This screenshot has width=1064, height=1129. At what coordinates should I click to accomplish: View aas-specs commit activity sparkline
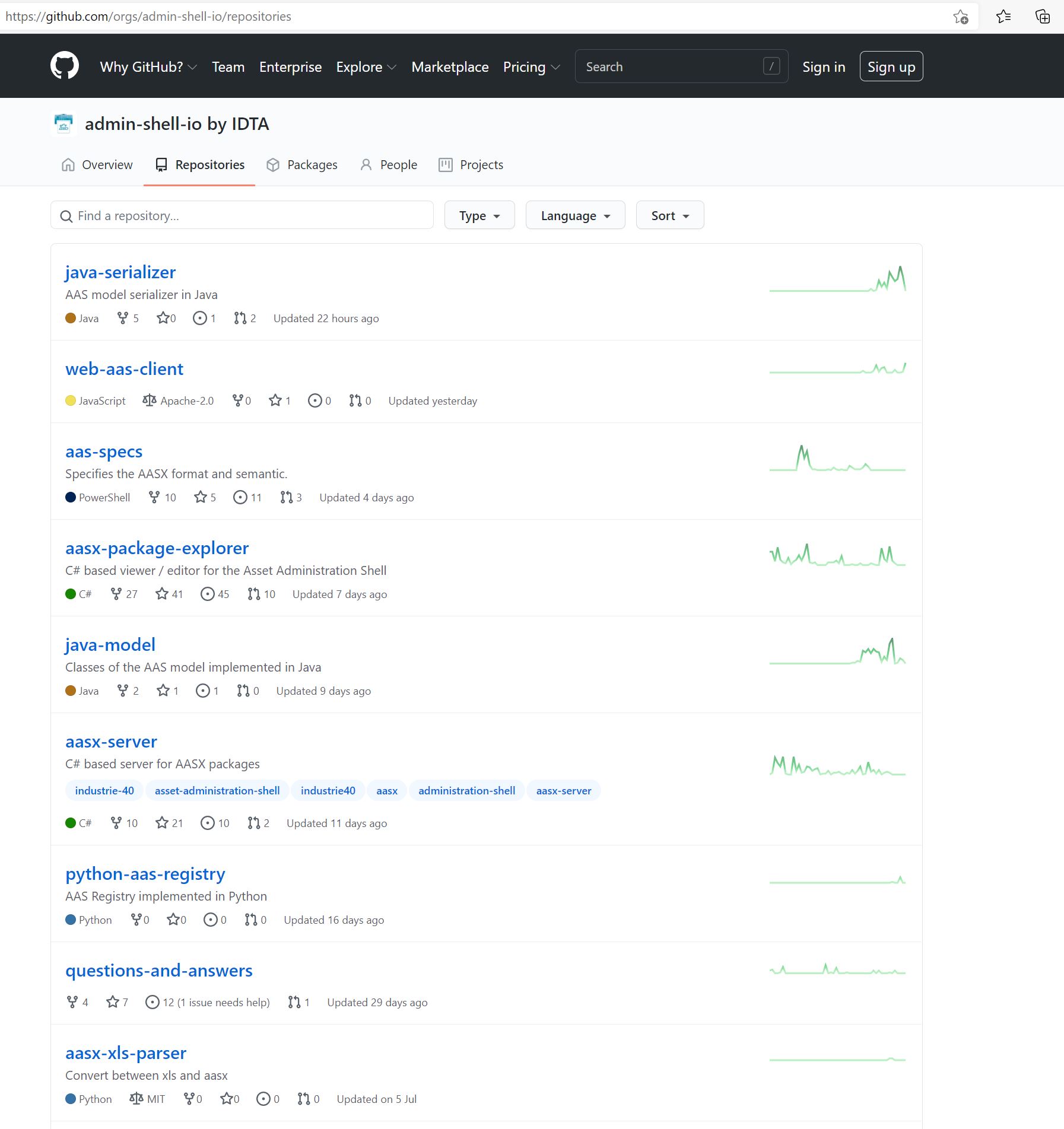point(837,458)
